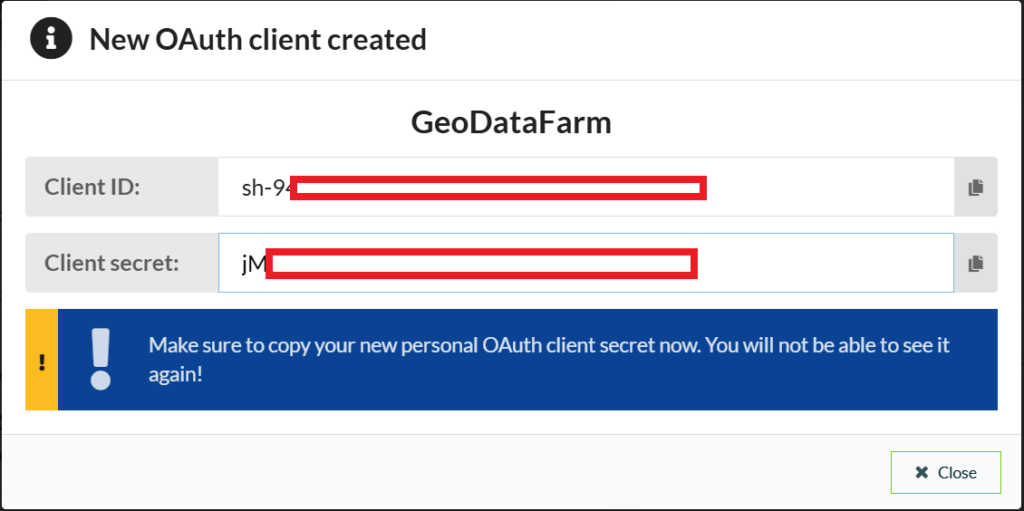Click the sh-94 text in Client ID
The height and width of the screenshot is (511, 1024).
265,188
